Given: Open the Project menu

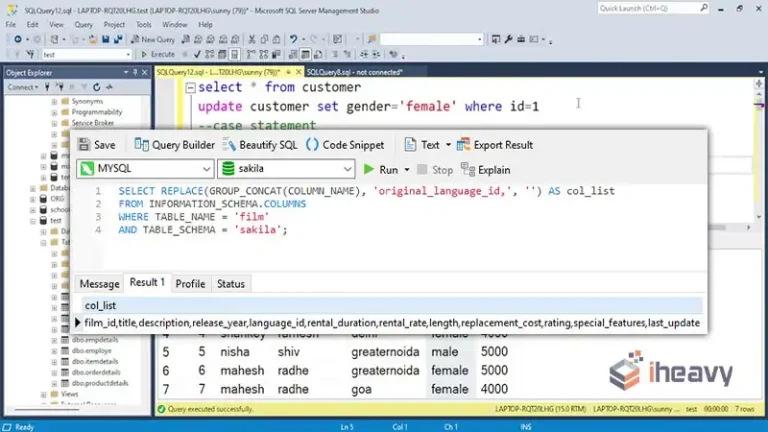Looking at the screenshot, I should [x=114, y=24].
